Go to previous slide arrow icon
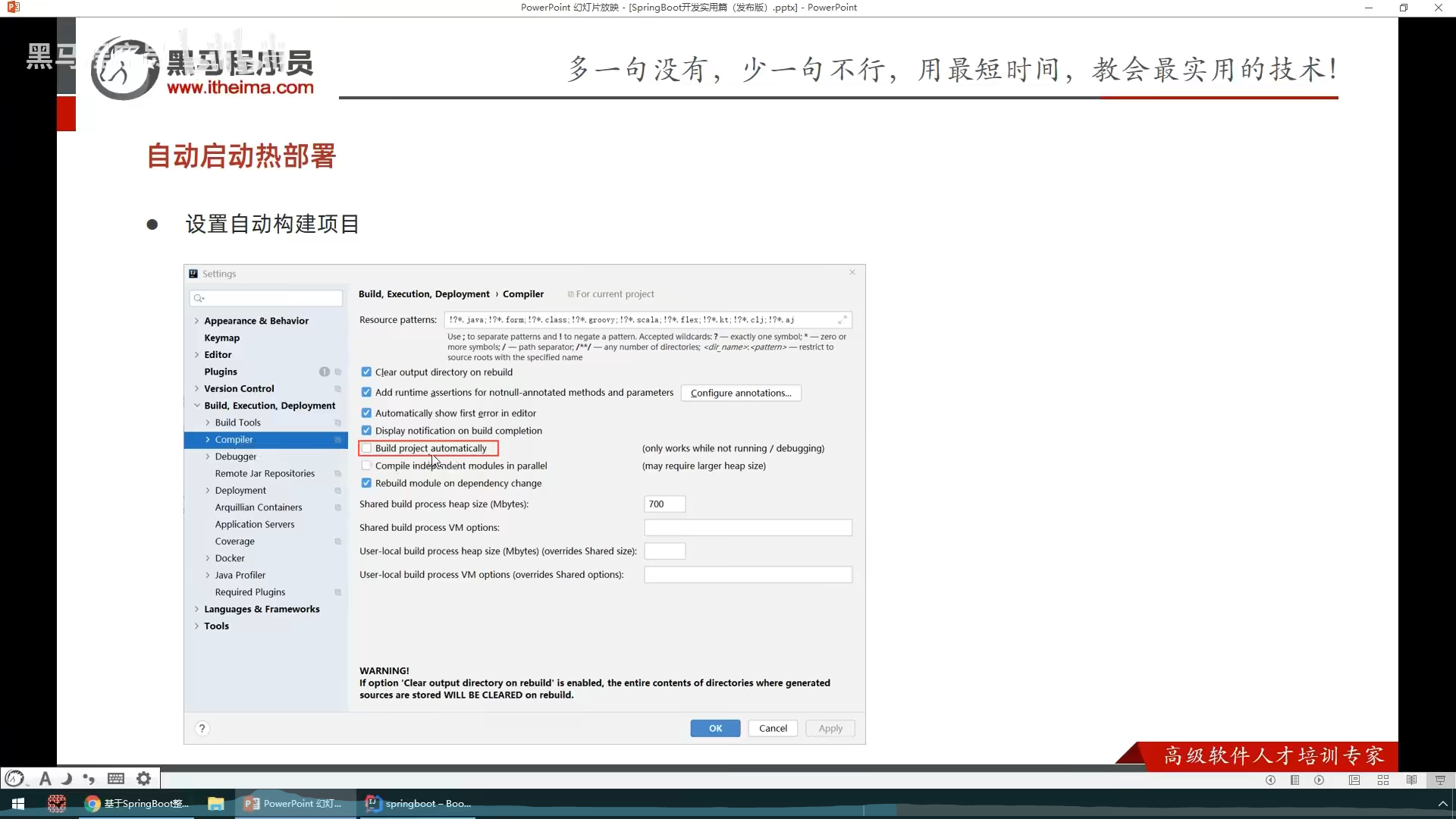 (1270, 780)
